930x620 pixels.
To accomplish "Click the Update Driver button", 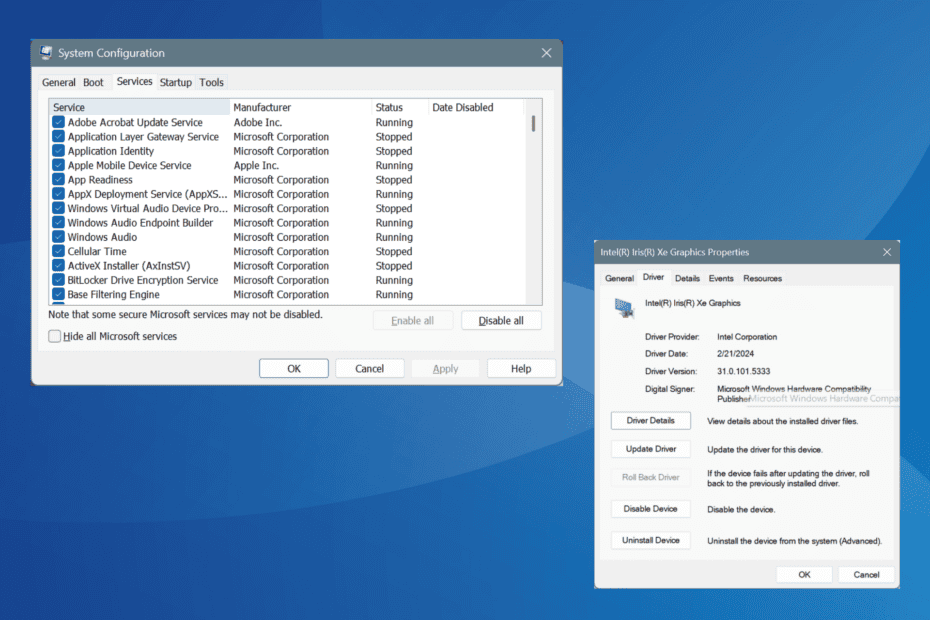I will [x=651, y=449].
